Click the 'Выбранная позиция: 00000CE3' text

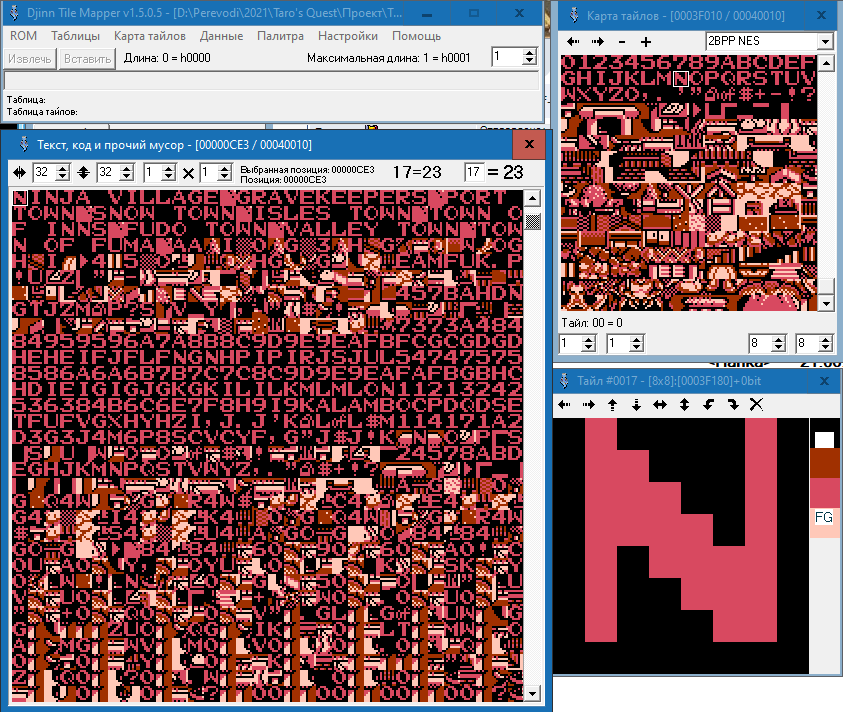[x=307, y=169]
